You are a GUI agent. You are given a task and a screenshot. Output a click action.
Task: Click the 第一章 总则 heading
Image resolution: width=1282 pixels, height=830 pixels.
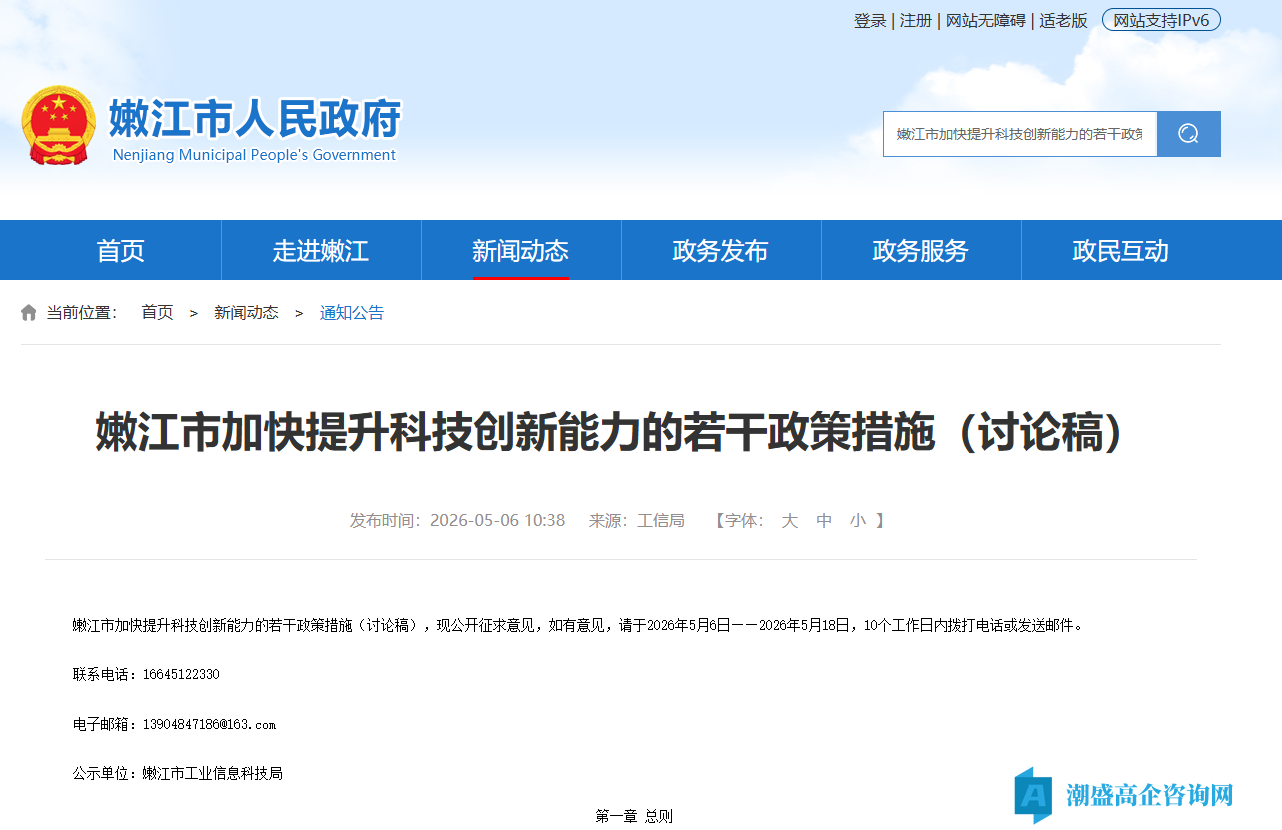coord(634,816)
